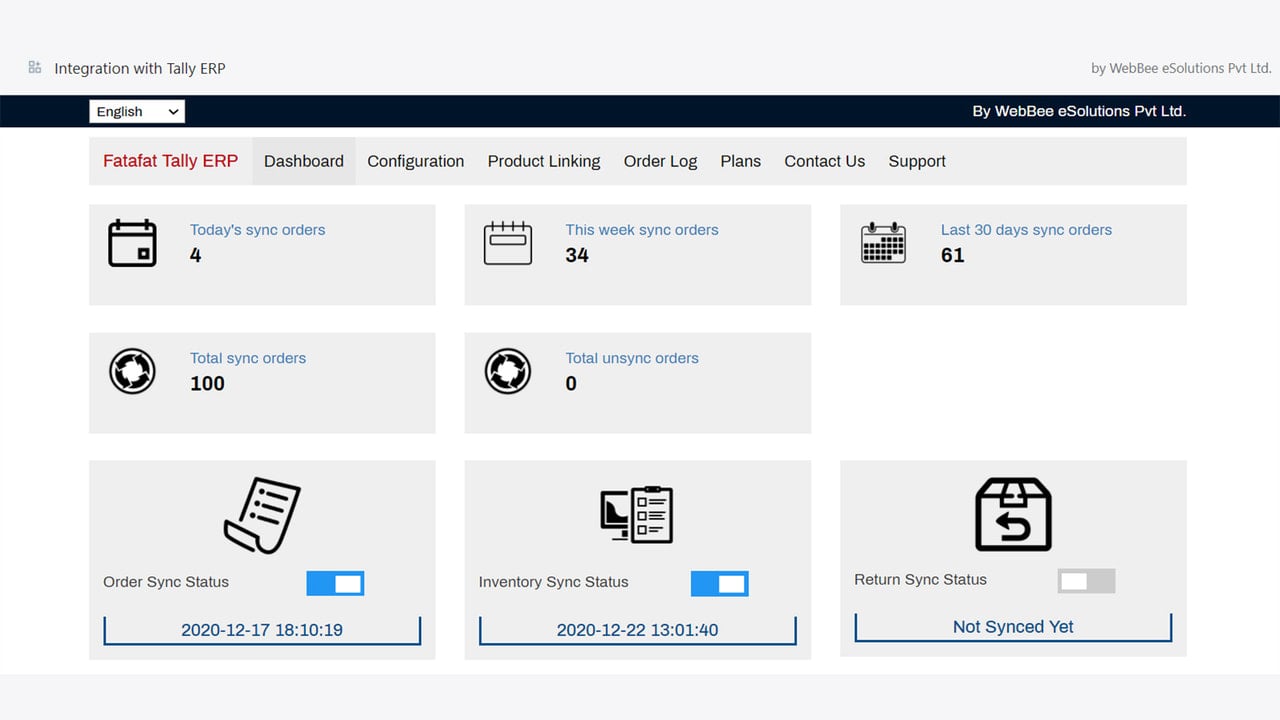
Task: Switch to the Configuration tab
Action: pyautogui.click(x=416, y=161)
